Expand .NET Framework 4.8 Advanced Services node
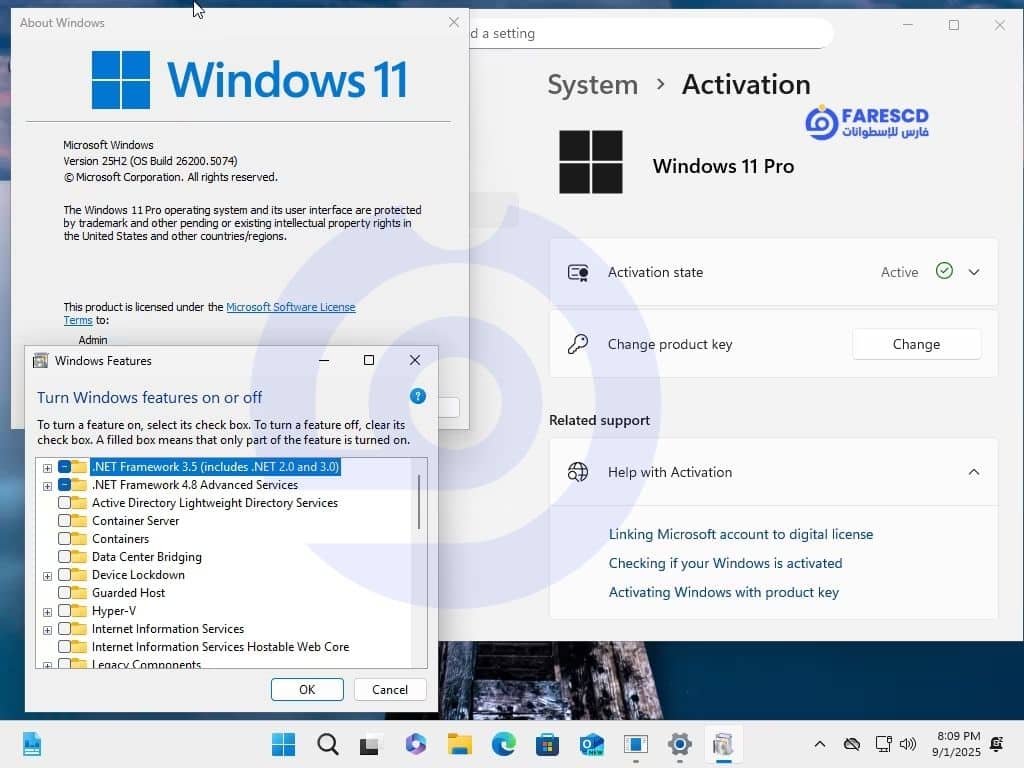This screenshot has height=768, width=1024. pyautogui.click(x=47, y=486)
